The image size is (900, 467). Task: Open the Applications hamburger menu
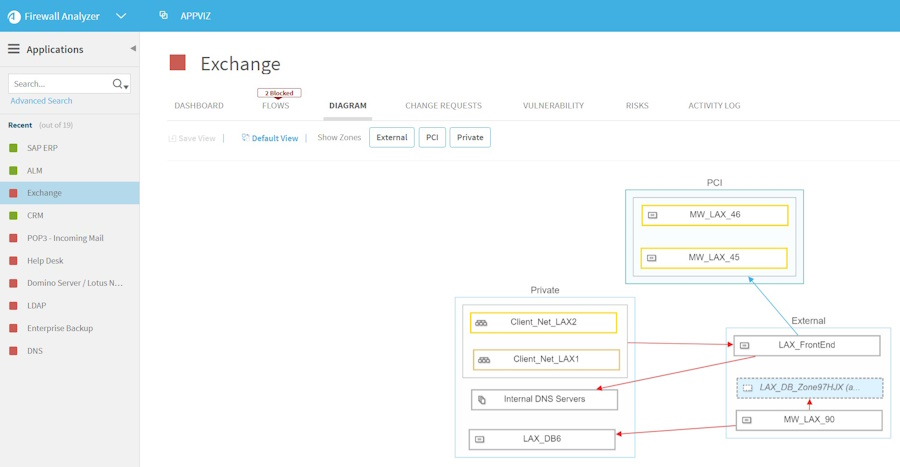tap(14, 49)
